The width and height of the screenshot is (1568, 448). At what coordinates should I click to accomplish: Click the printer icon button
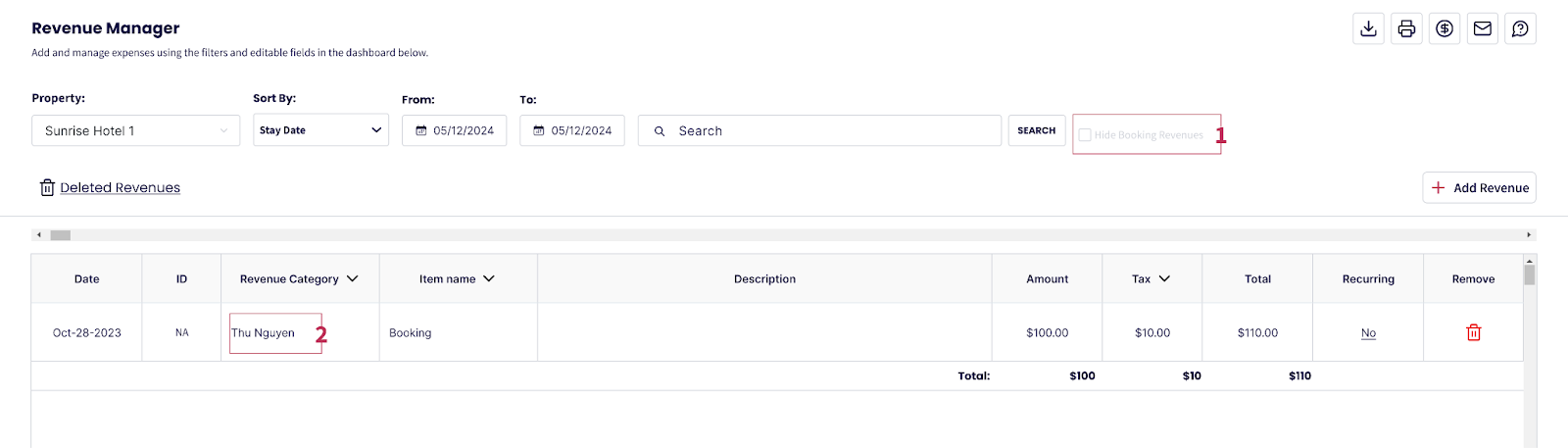1406,28
